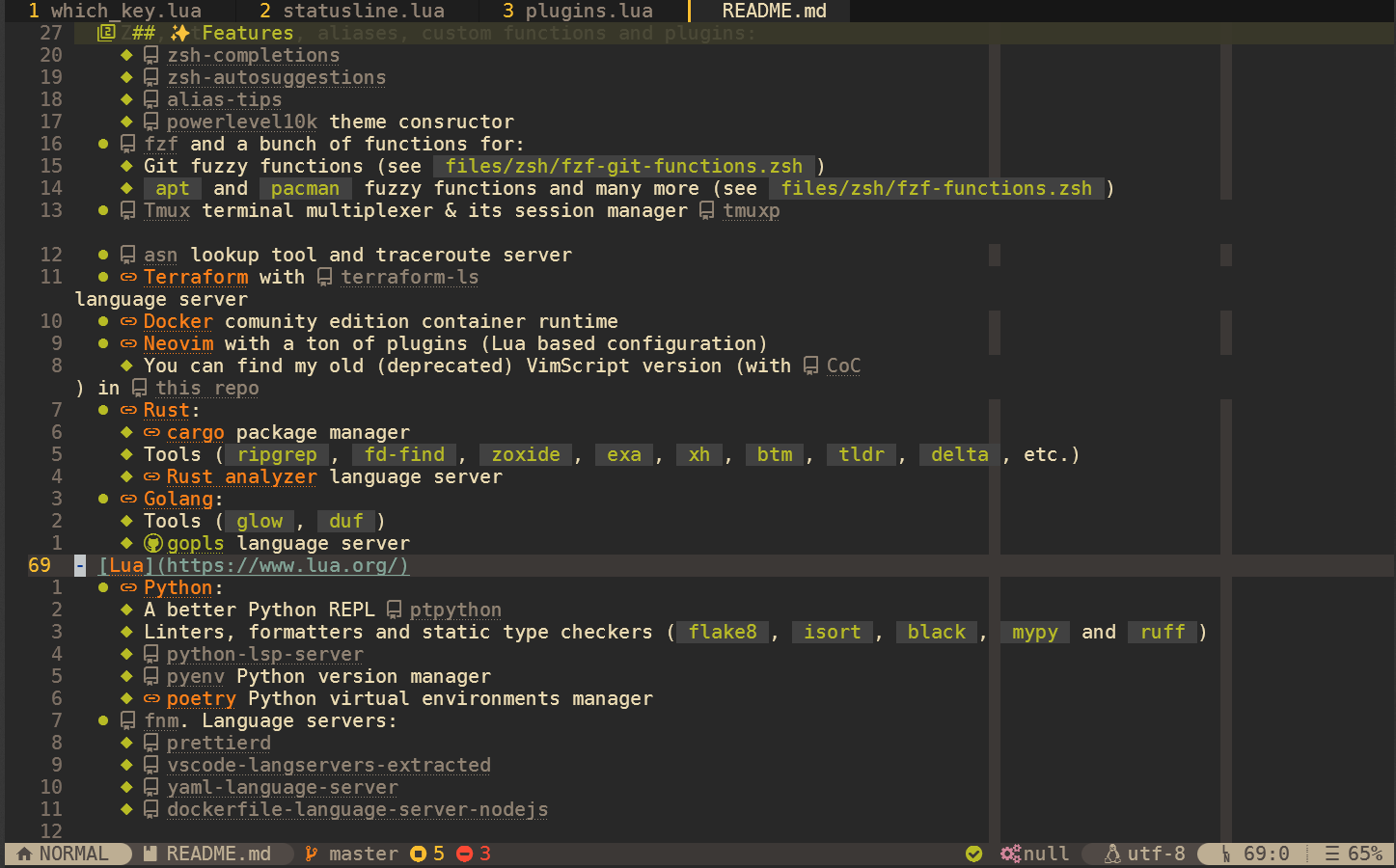Click the chain icon before Neovim
This screenshot has width=1396, height=868.
click(x=128, y=343)
